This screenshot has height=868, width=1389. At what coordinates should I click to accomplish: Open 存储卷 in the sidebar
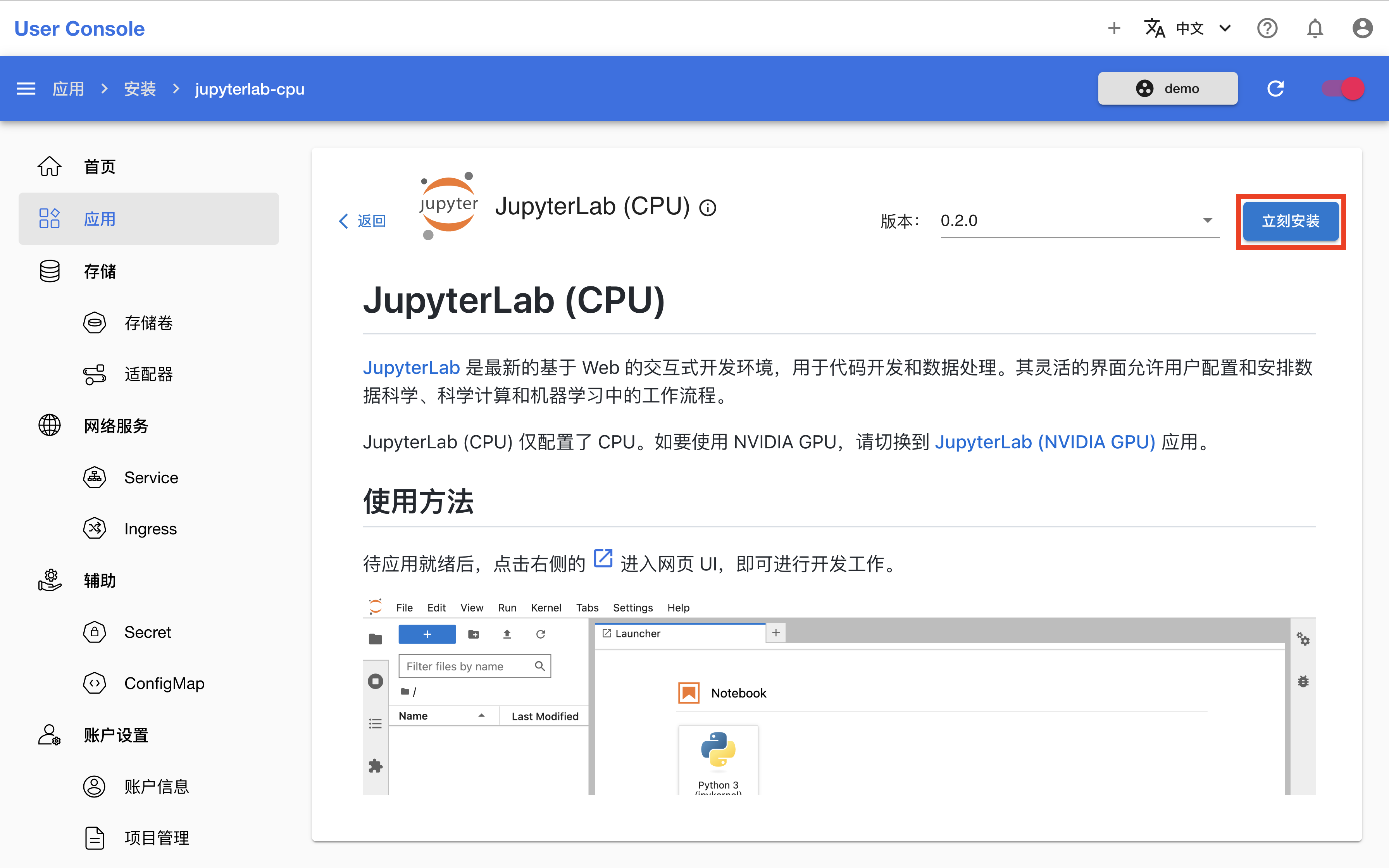tap(149, 323)
